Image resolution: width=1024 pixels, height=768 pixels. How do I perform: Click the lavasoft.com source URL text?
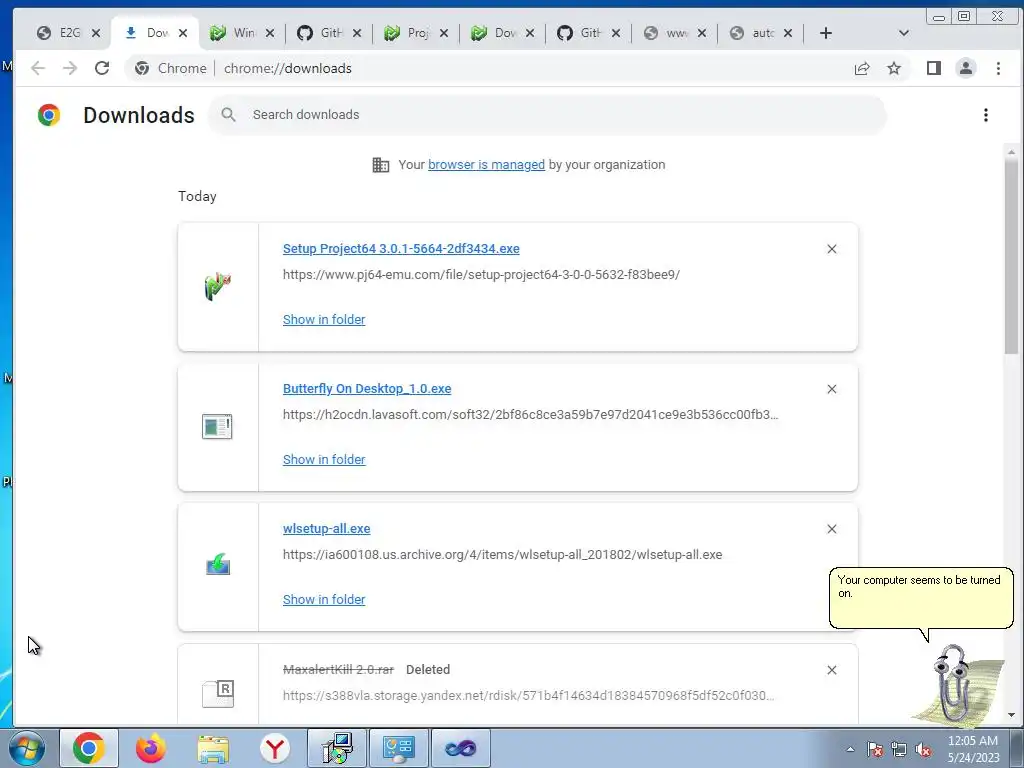530,414
